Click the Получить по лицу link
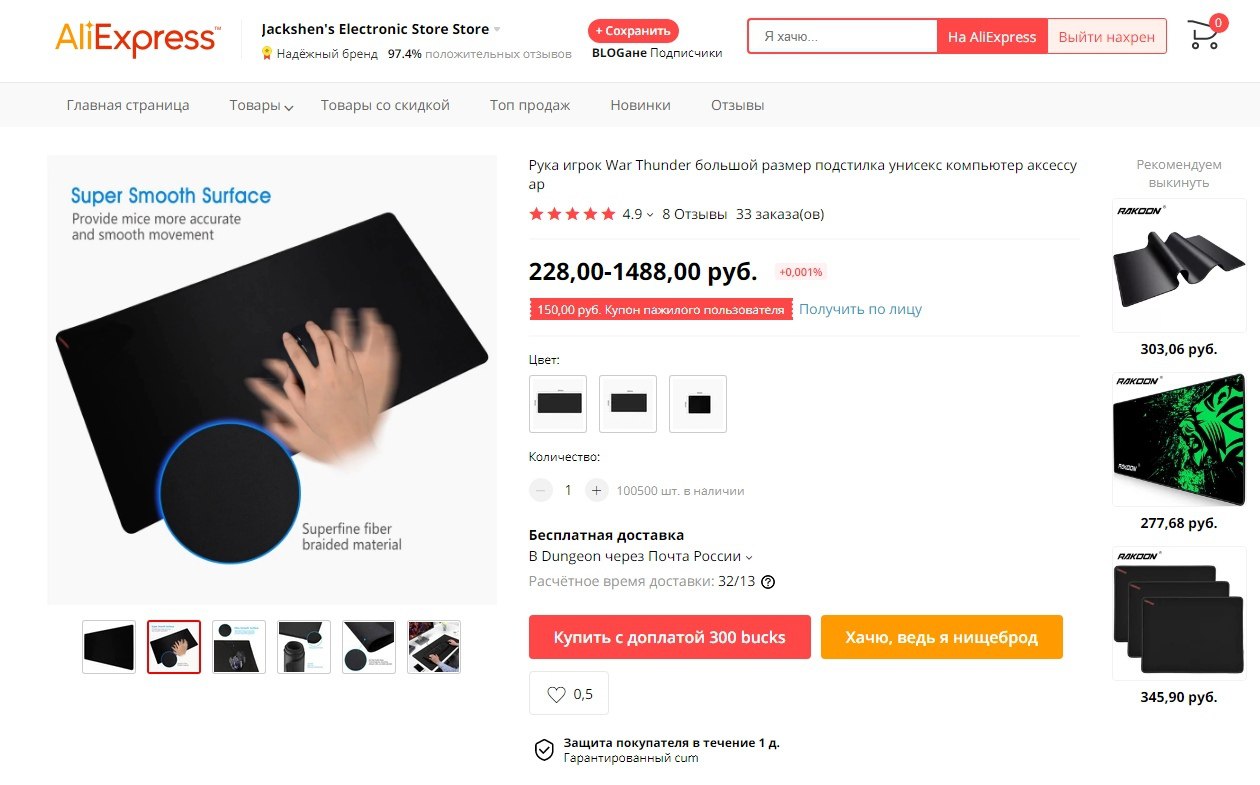 (x=860, y=309)
